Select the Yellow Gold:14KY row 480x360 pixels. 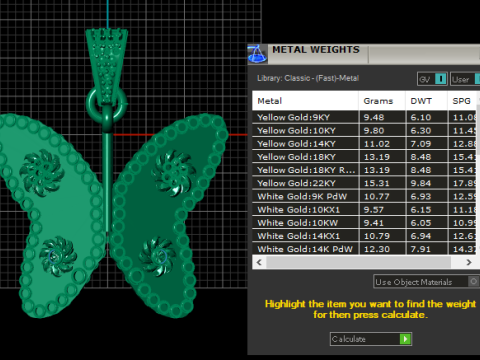(364, 144)
